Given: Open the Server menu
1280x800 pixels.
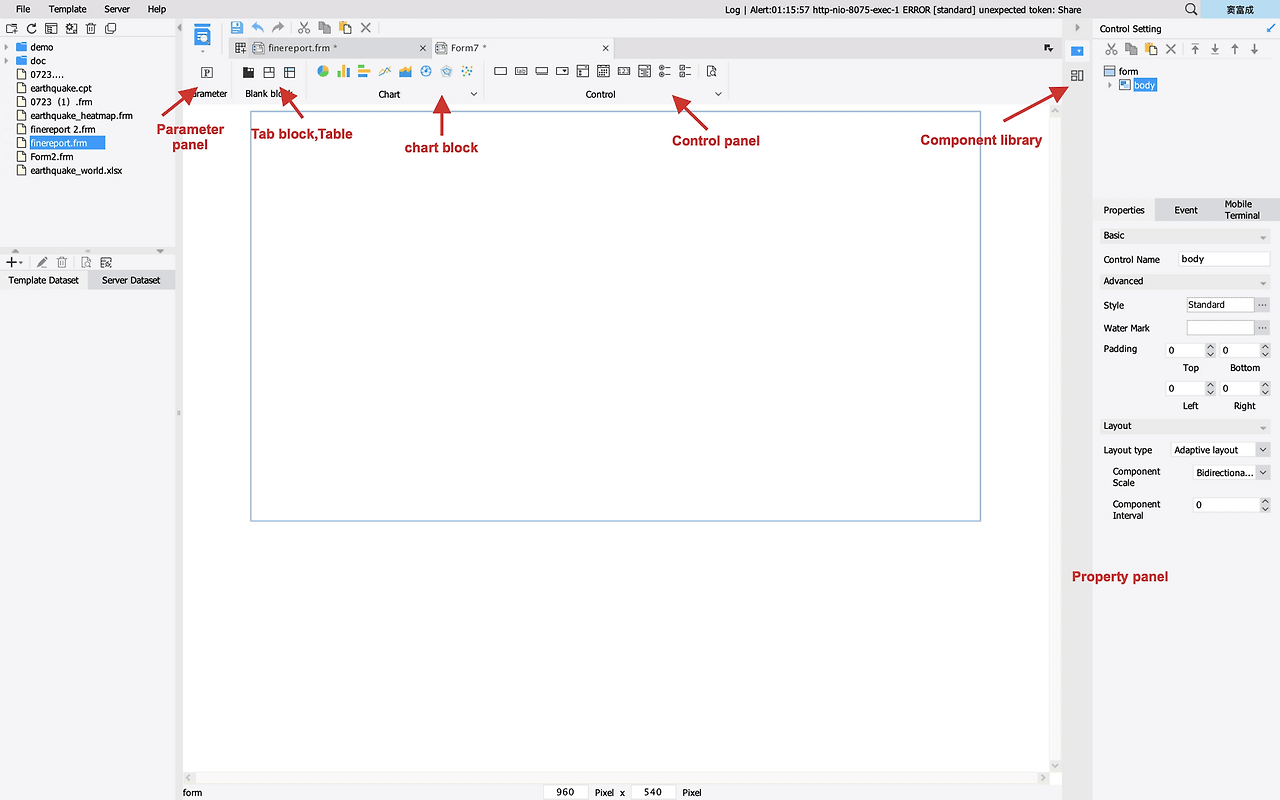Looking at the screenshot, I should pos(117,9).
